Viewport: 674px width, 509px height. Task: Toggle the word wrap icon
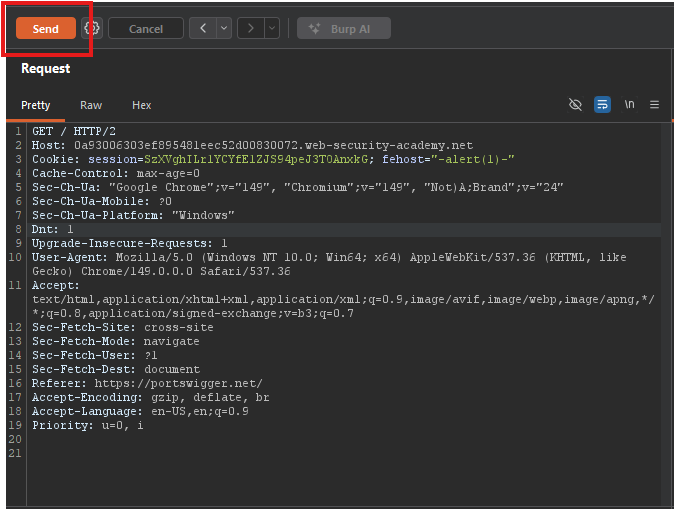click(602, 104)
